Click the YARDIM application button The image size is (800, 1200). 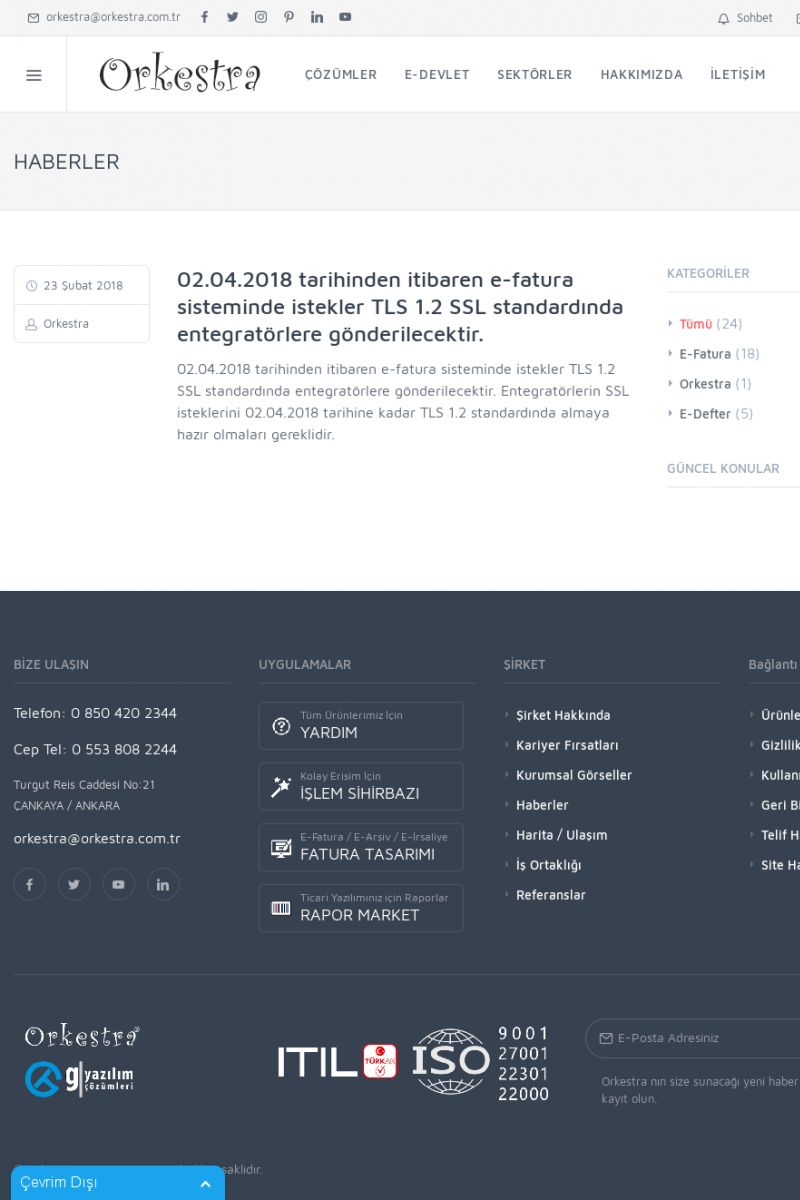(361, 726)
